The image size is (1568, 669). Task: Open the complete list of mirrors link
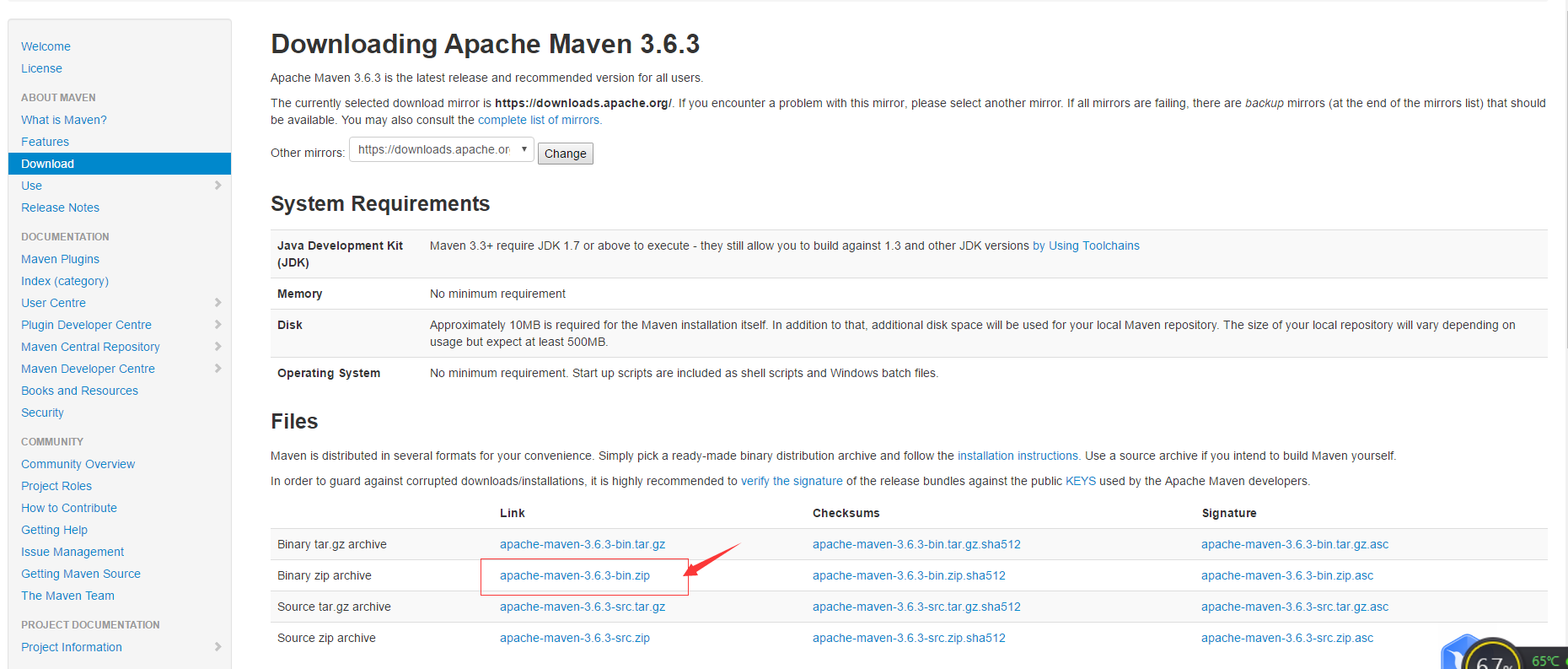(539, 120)
